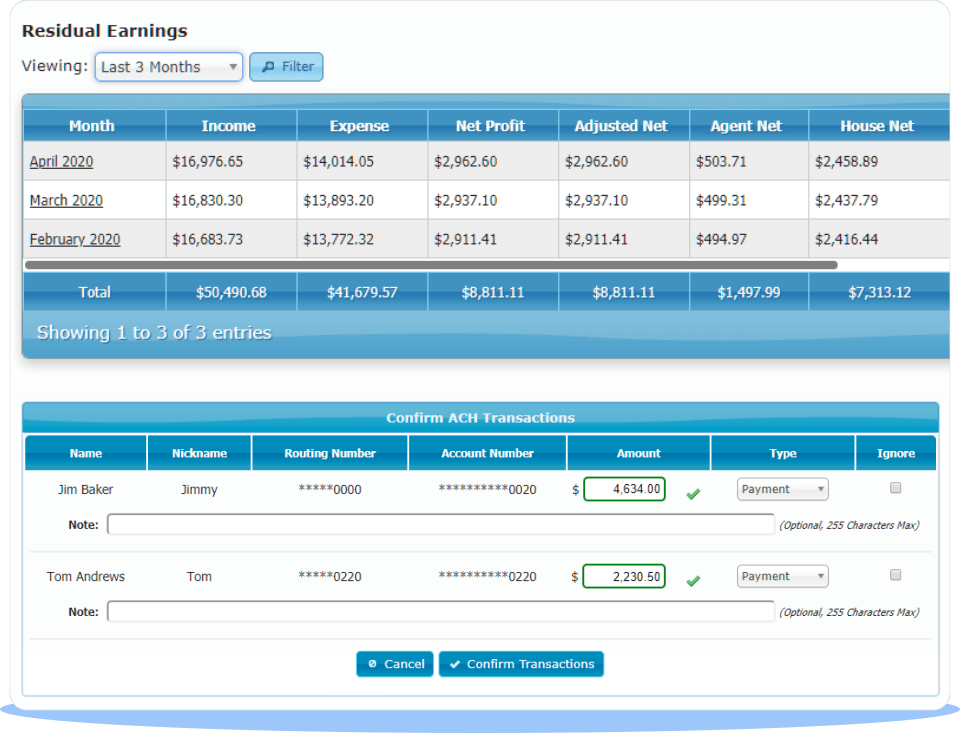Click the Jim Baker name

[86, 490]
